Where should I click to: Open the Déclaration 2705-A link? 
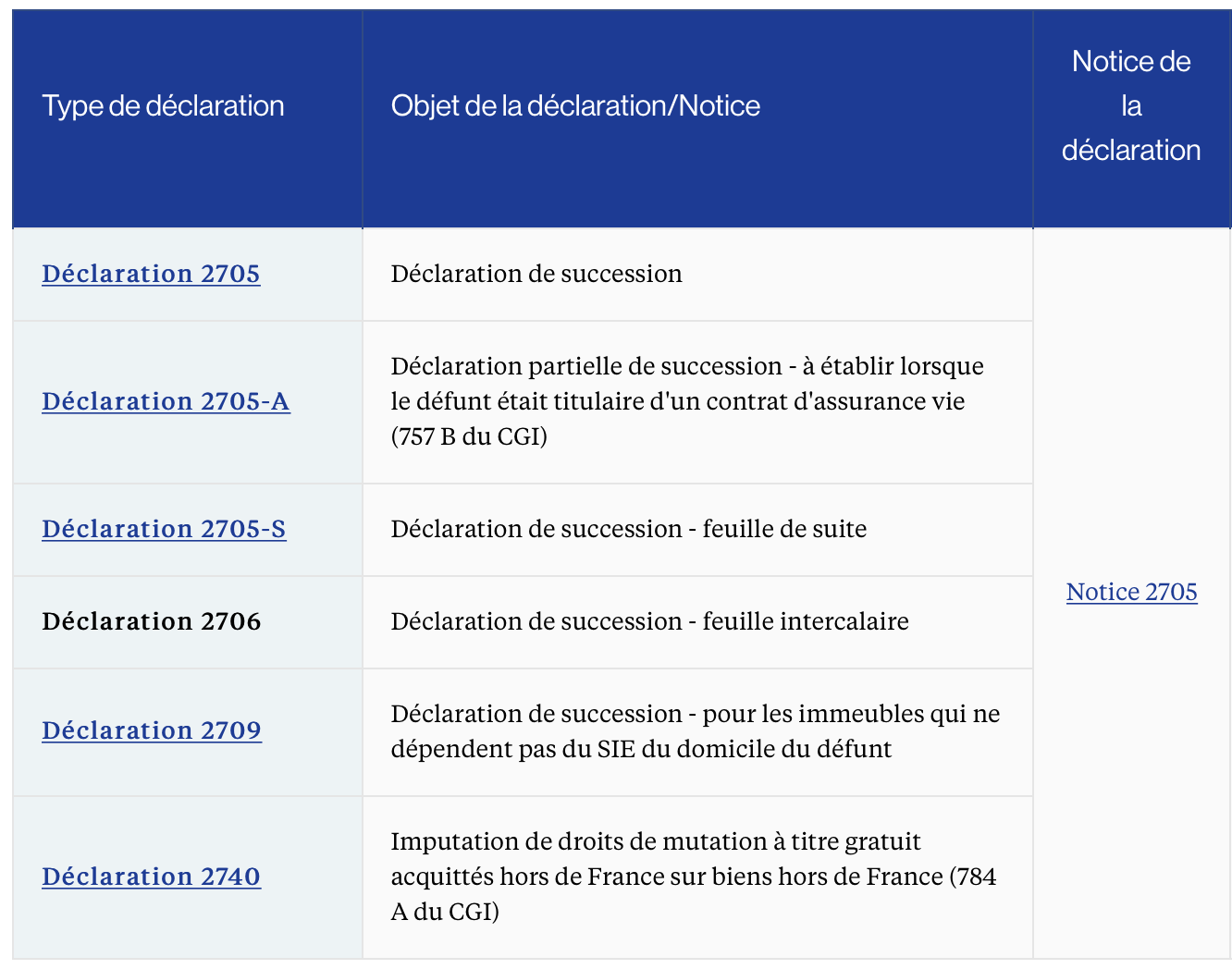tap(166, 401)
